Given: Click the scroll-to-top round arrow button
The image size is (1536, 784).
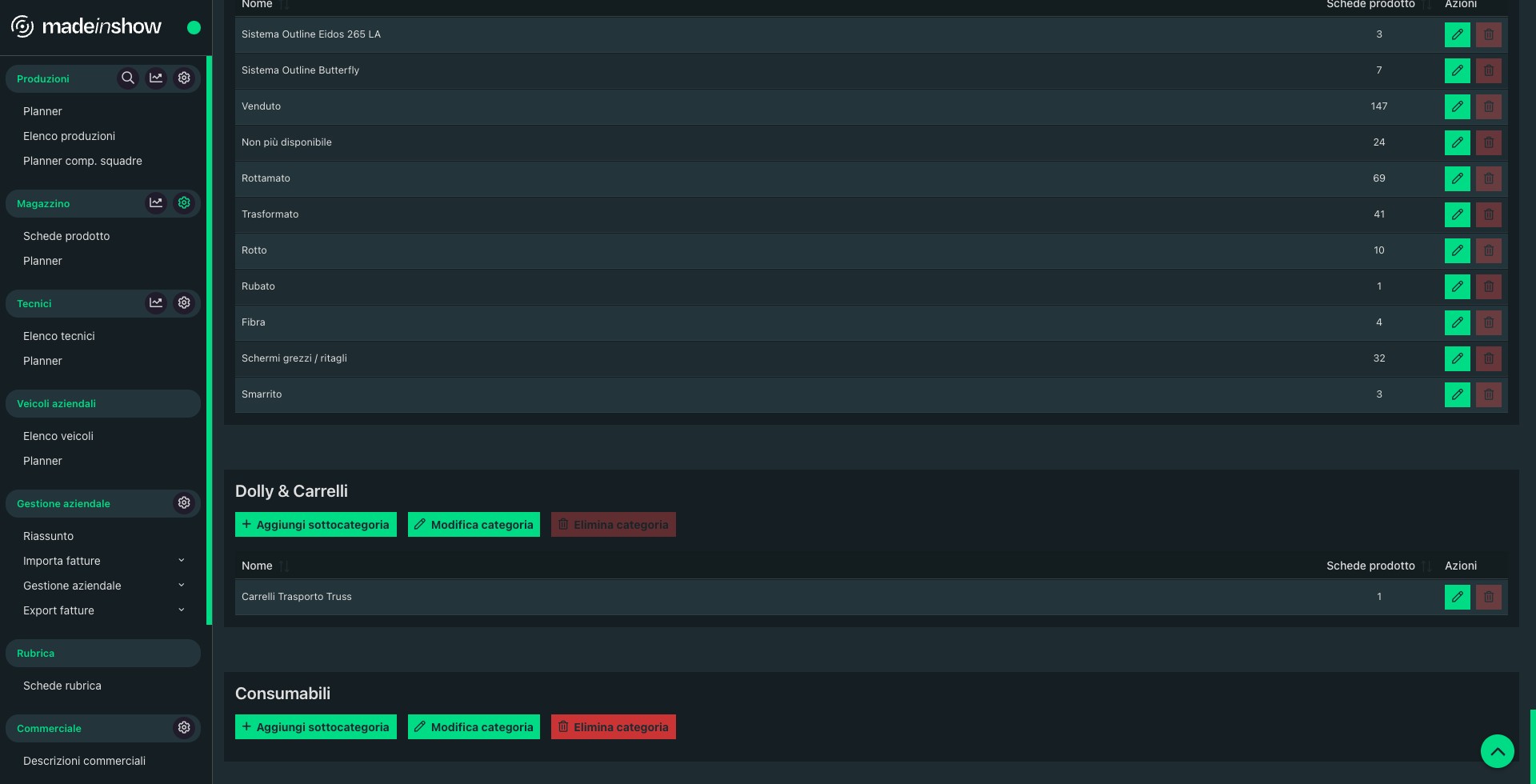Looking at the screenshot, I should pos(1497,751).
